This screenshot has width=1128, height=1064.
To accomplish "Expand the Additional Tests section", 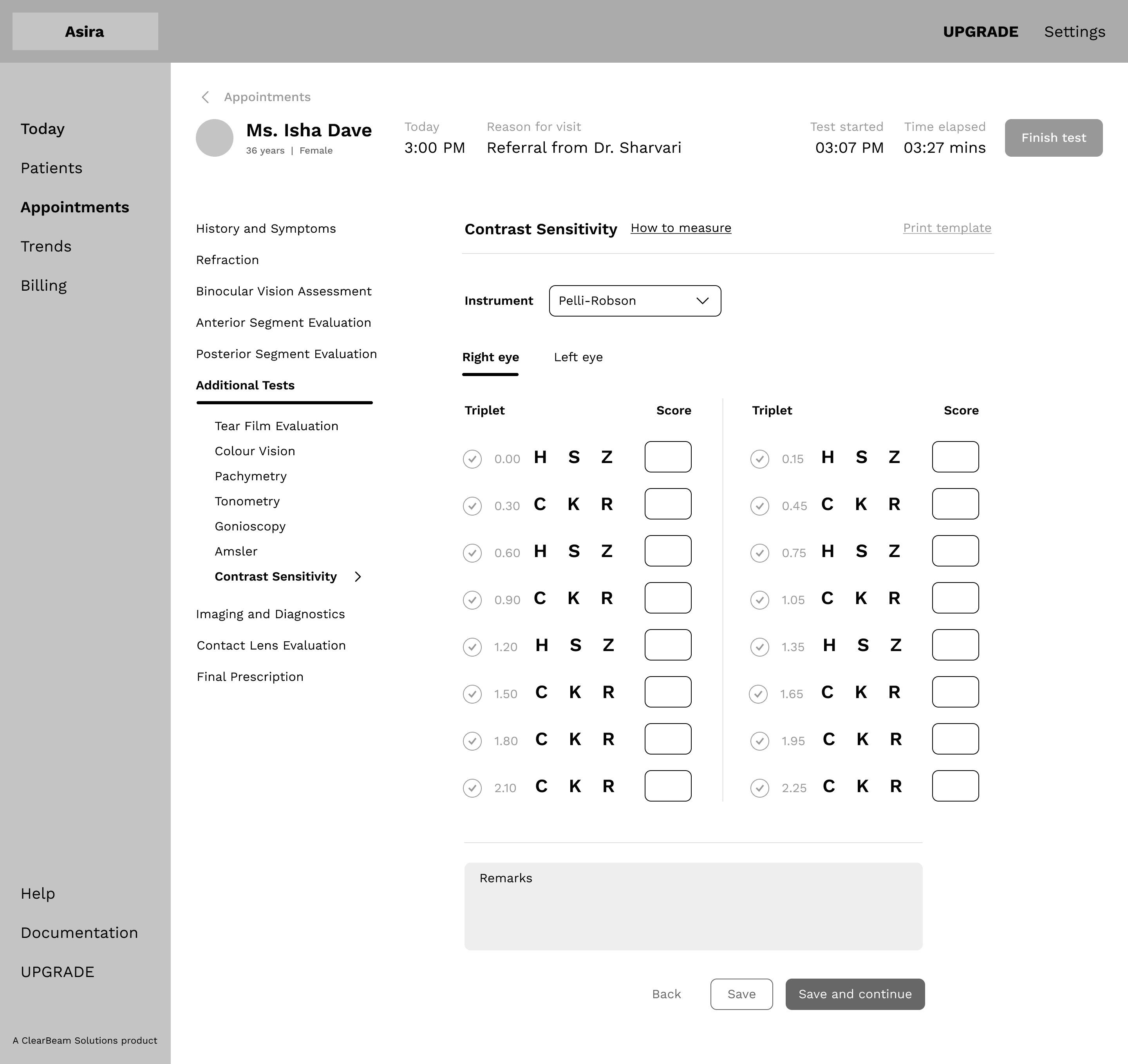I will (x=245, y=385).
